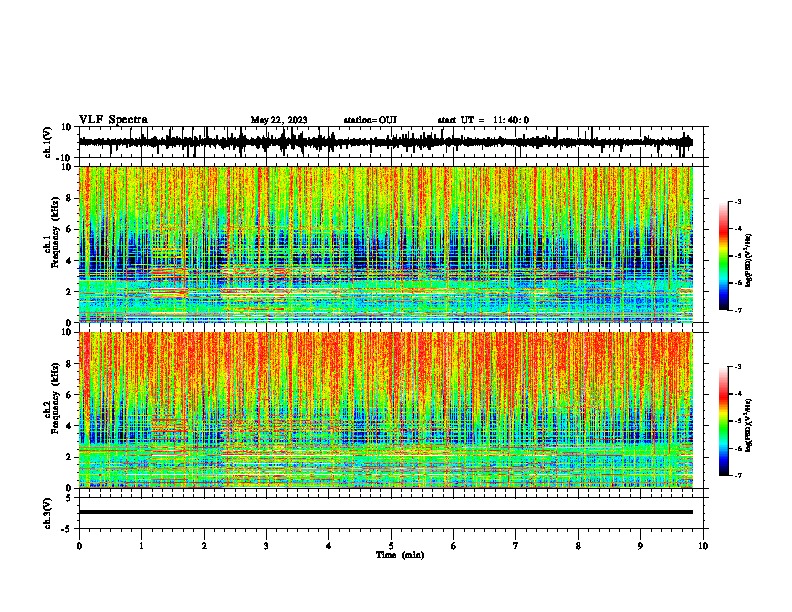Screen dimensions: 792x612
Task: Click the "5" tick of ch.3 voltage axis
Action: coord(70,497)
